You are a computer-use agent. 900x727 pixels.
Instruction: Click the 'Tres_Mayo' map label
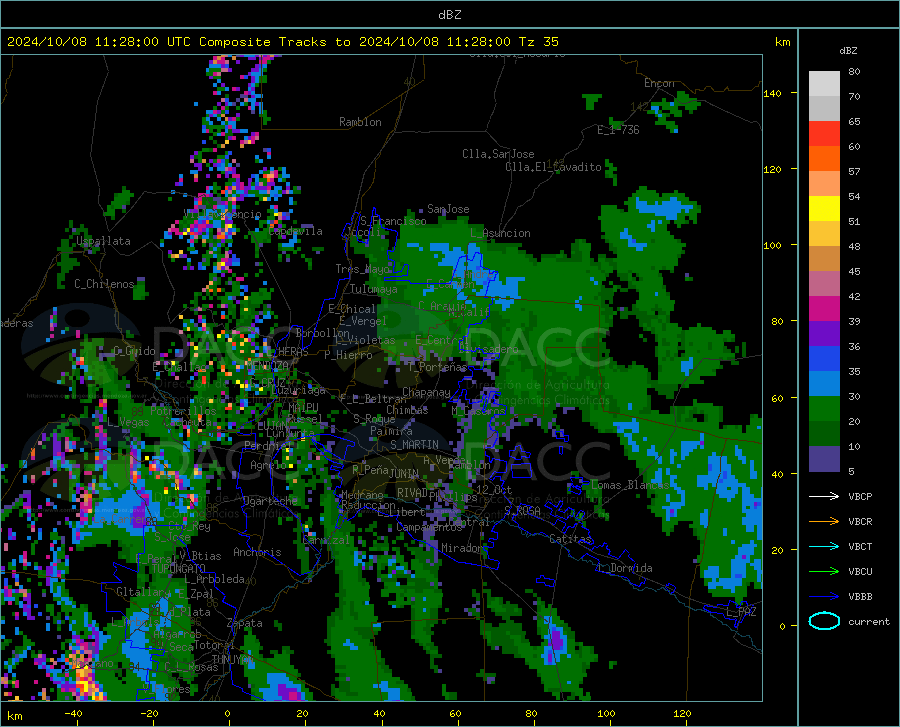(363, 269)
